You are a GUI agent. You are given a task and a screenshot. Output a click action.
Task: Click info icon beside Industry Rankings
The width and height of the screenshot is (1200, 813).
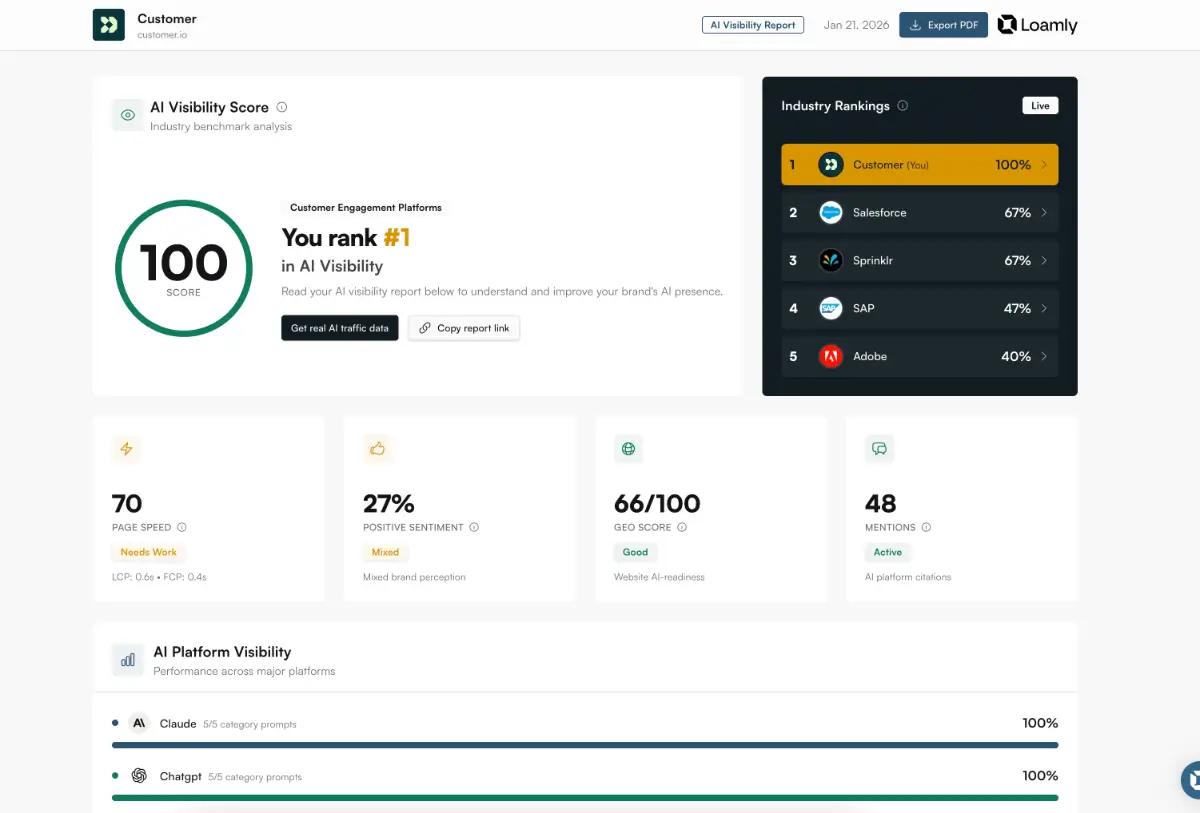click(x=903, y=106)
